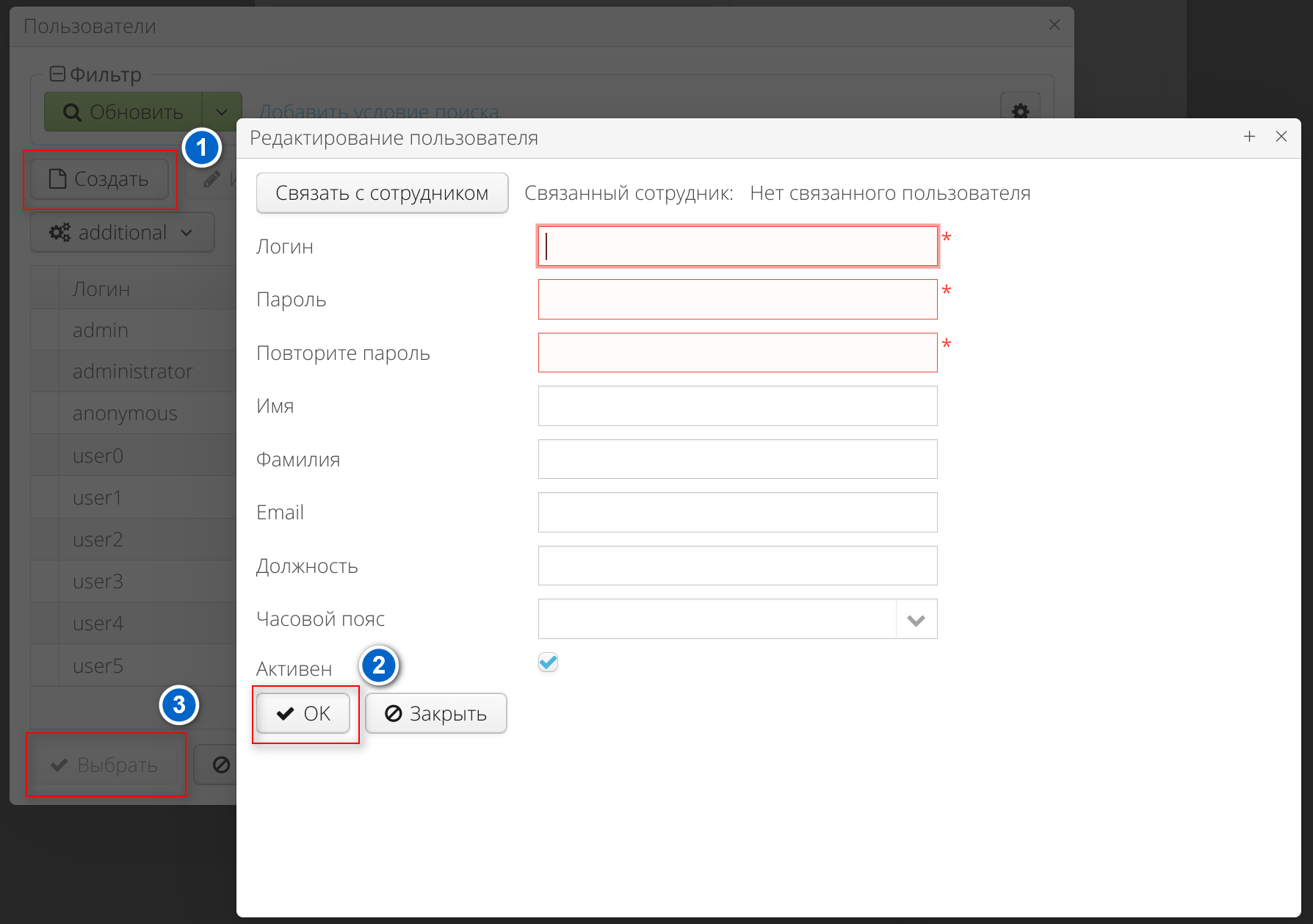Click the gears icon on additional button
This screenshot has width=1313, height=924.
point(60,232)
